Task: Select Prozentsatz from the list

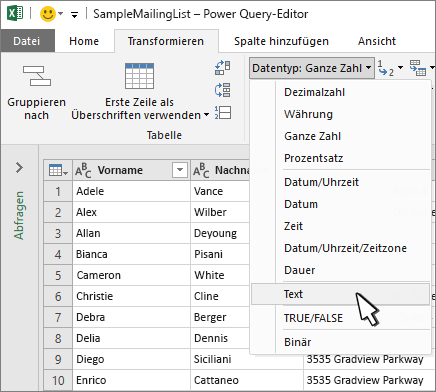Action: [313, 158]
